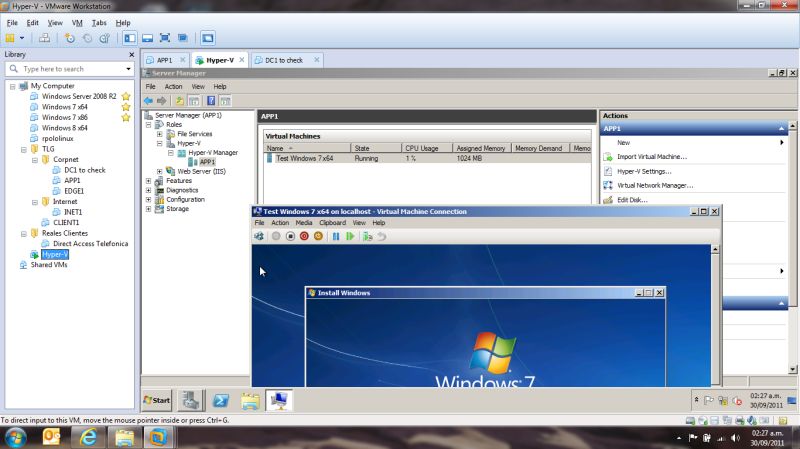Open Clipboard menu in VM Connection
This screenshot has height=449, width=800.
click(333, 223)
